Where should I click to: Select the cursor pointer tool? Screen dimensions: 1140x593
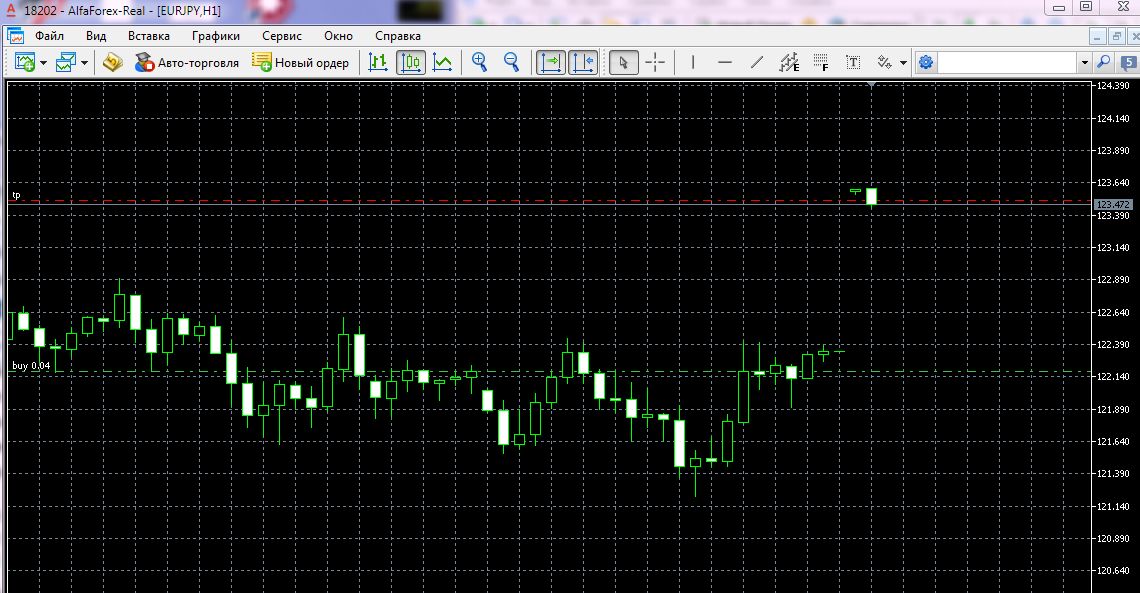coord(623,62)
